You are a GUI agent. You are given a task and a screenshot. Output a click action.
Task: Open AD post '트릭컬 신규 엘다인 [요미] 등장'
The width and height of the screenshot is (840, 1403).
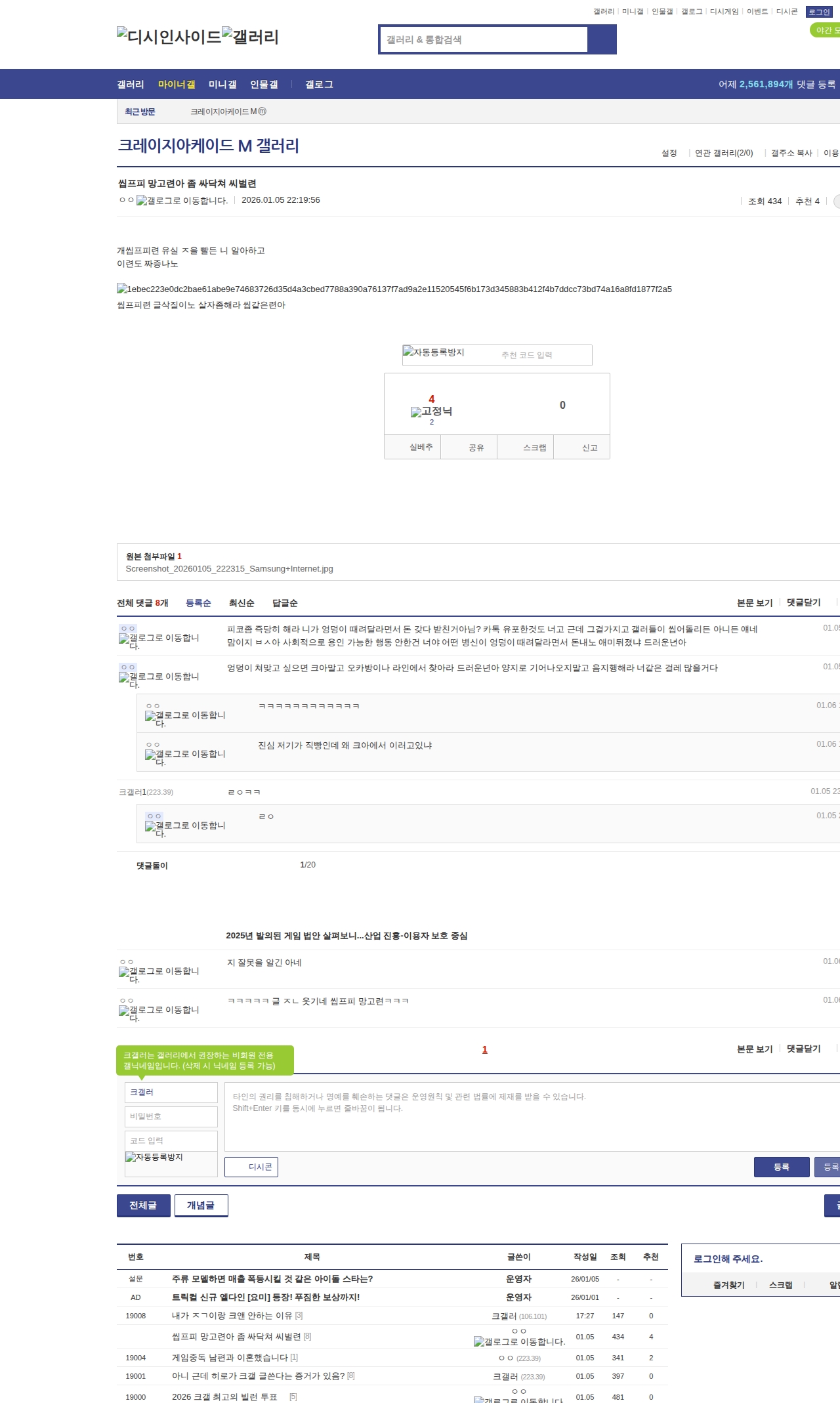(266, 1297)
